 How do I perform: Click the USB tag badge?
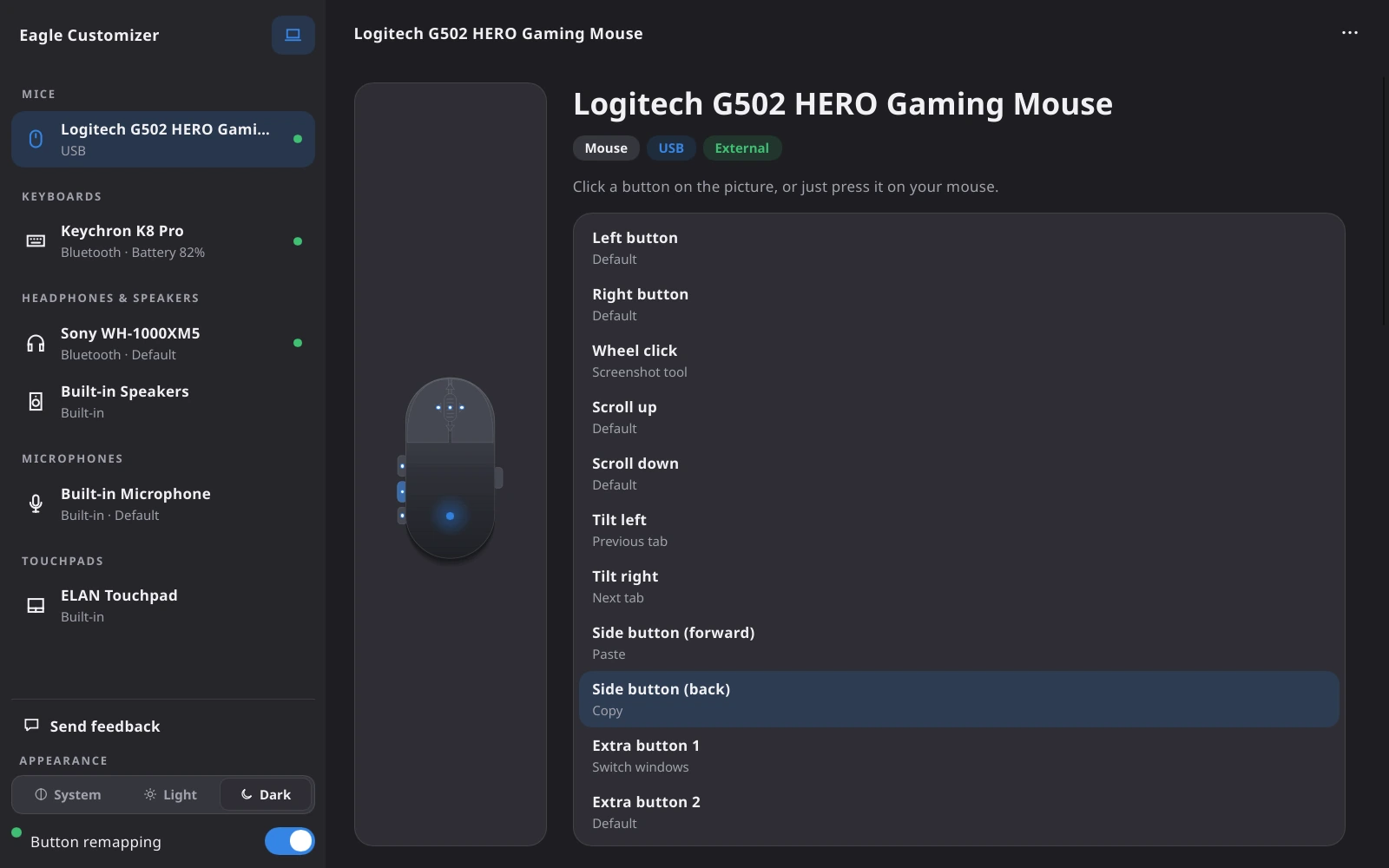click(671, 148)
